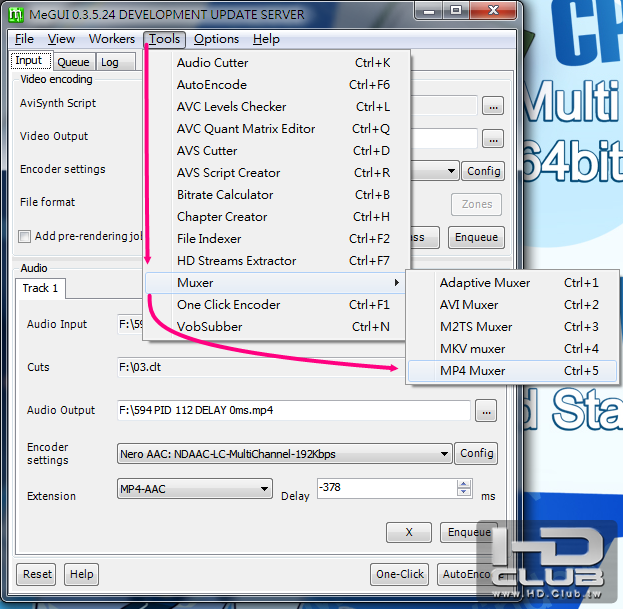Select AVI Muxer
Viewport: 623px width, 609px height.
coord(512,305)
